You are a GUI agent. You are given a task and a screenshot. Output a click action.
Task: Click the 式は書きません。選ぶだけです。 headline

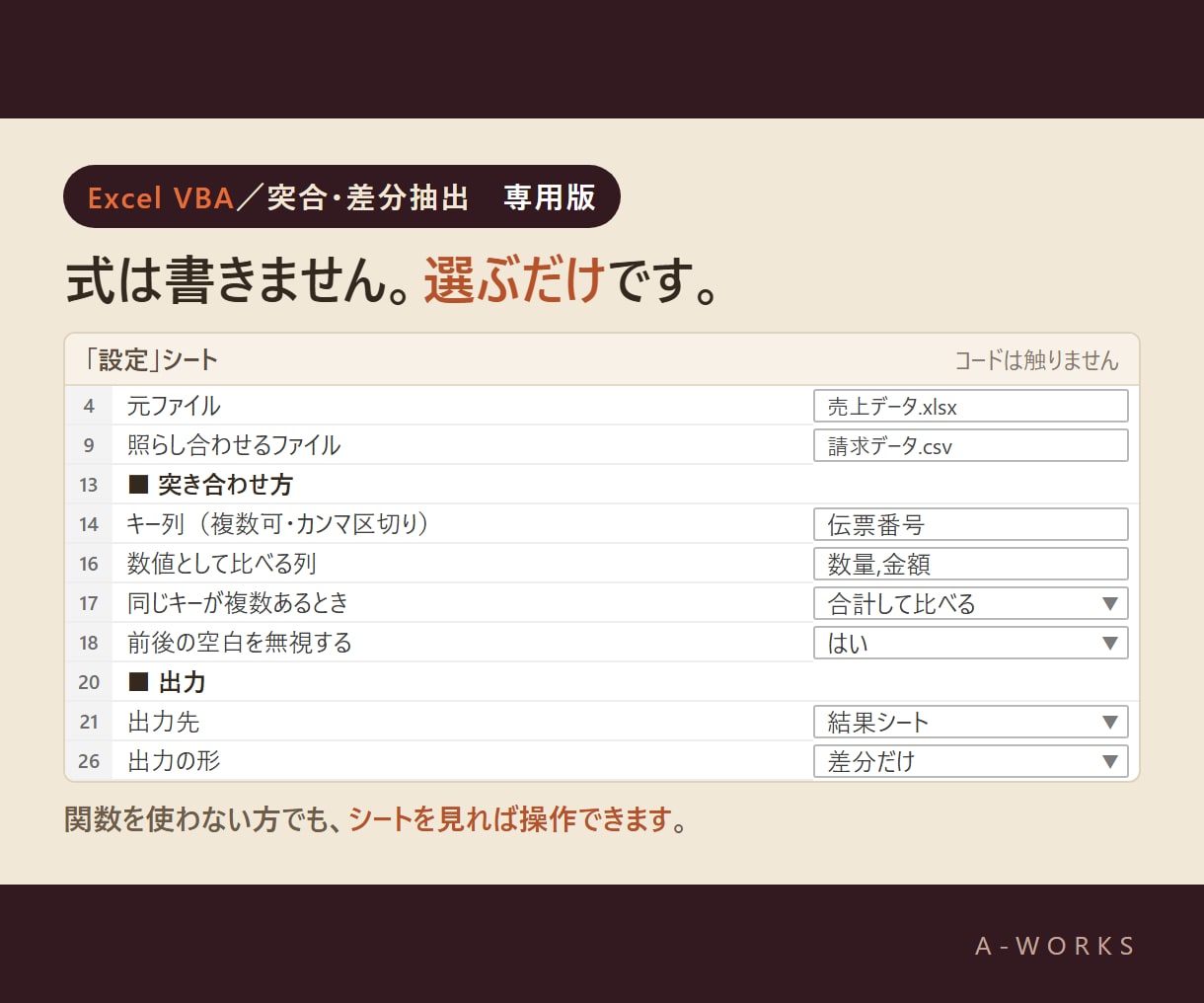(x=392, y=280)
